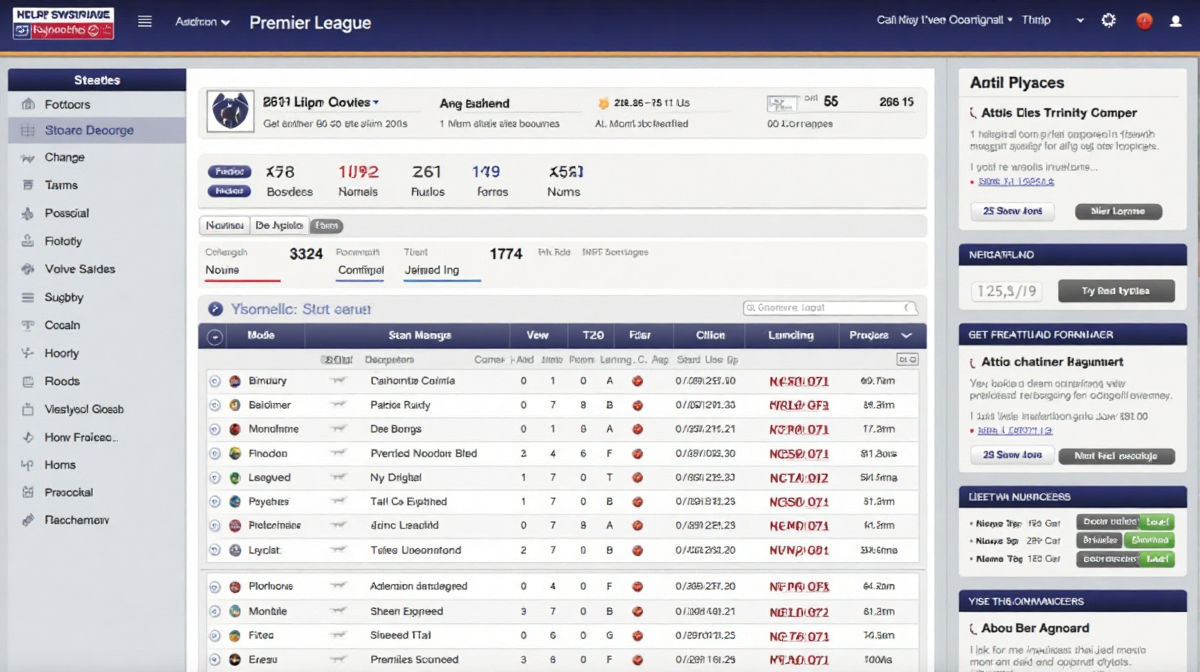Click the red notification icon in the header
The width and height of the screenshot is (1200, 672).
[x=1145, y=21]
